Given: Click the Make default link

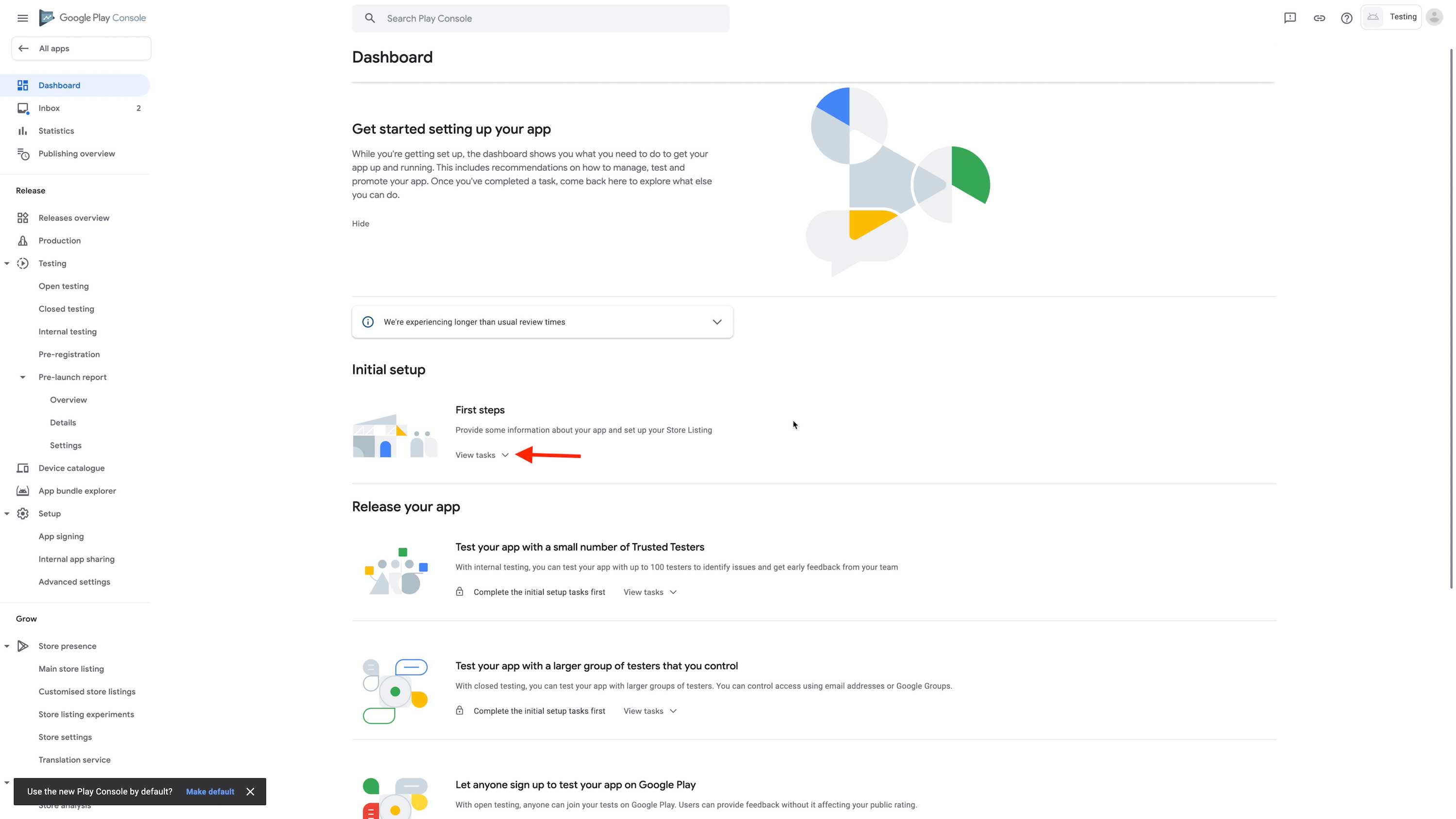Looking at the screenshot, I should (x=210, y=791).
